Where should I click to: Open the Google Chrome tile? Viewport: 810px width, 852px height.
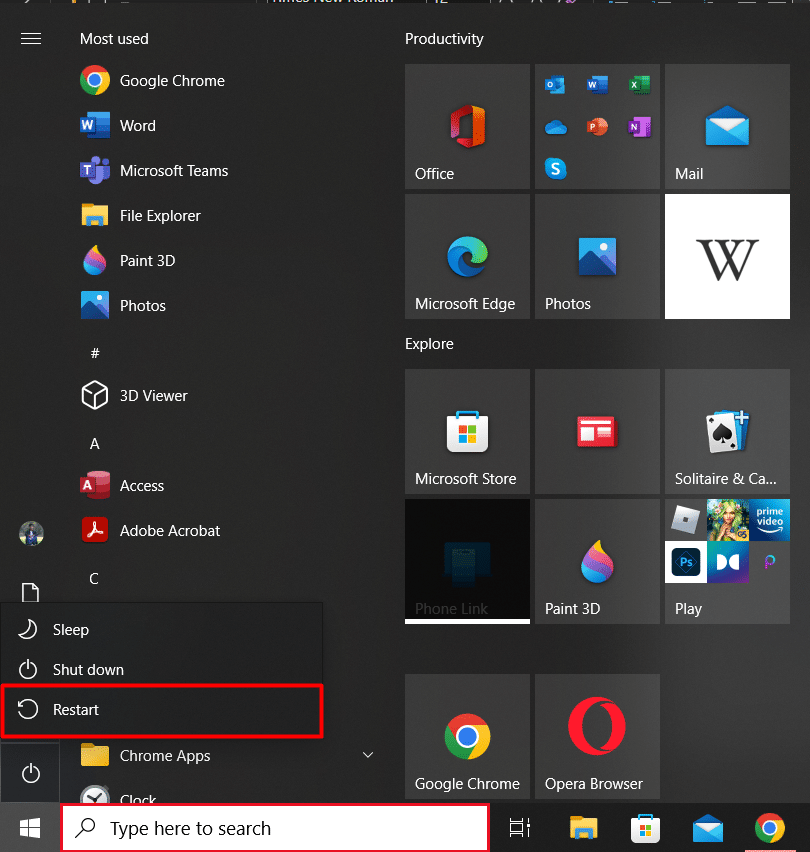point(467,736)
